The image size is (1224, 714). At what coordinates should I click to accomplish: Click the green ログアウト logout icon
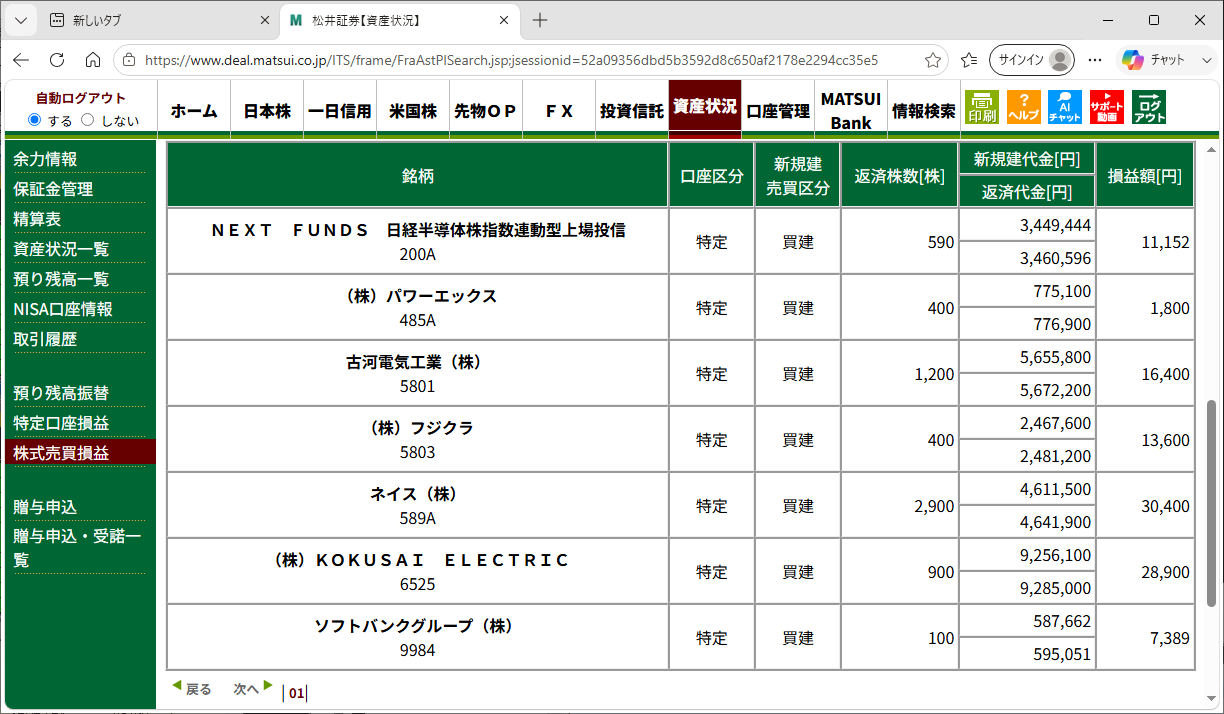(x=1149, y=107)
